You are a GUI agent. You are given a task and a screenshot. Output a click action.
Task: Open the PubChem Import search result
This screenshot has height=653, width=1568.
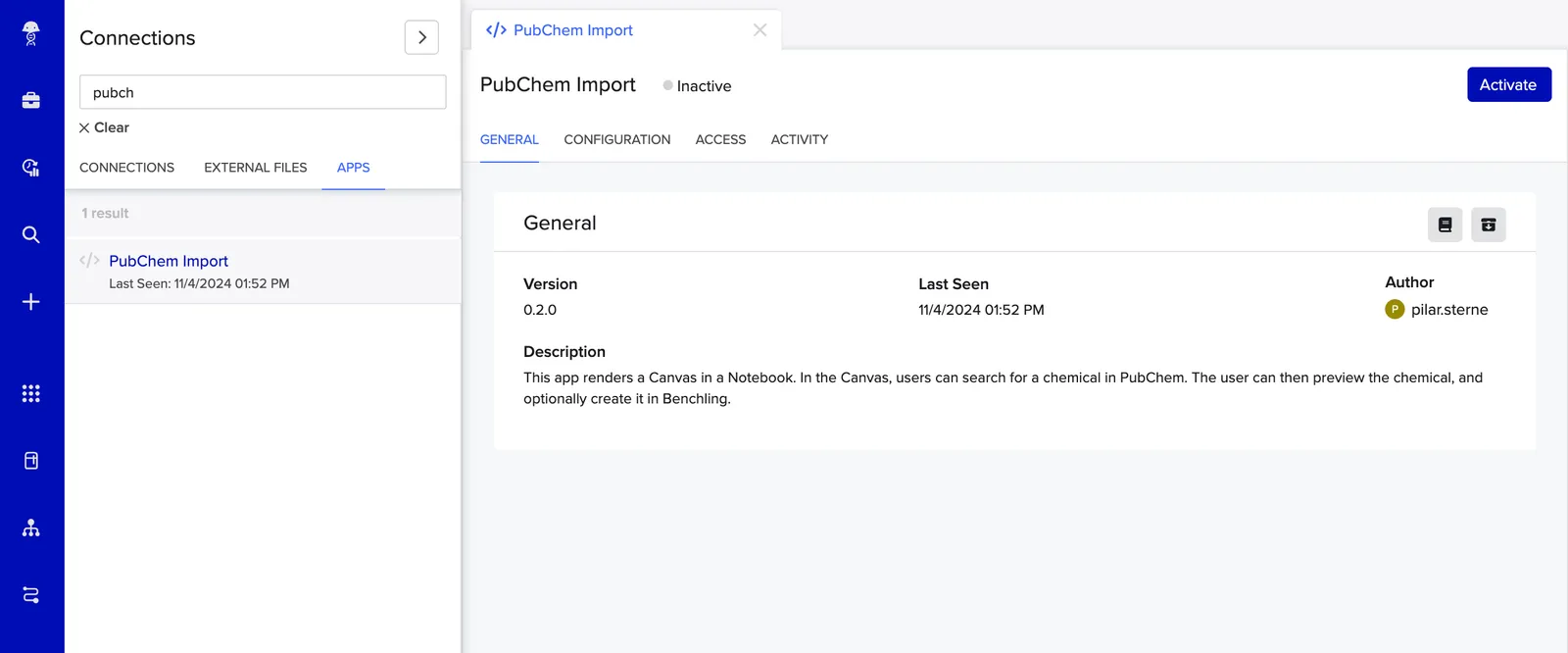[x=263, y=272]
